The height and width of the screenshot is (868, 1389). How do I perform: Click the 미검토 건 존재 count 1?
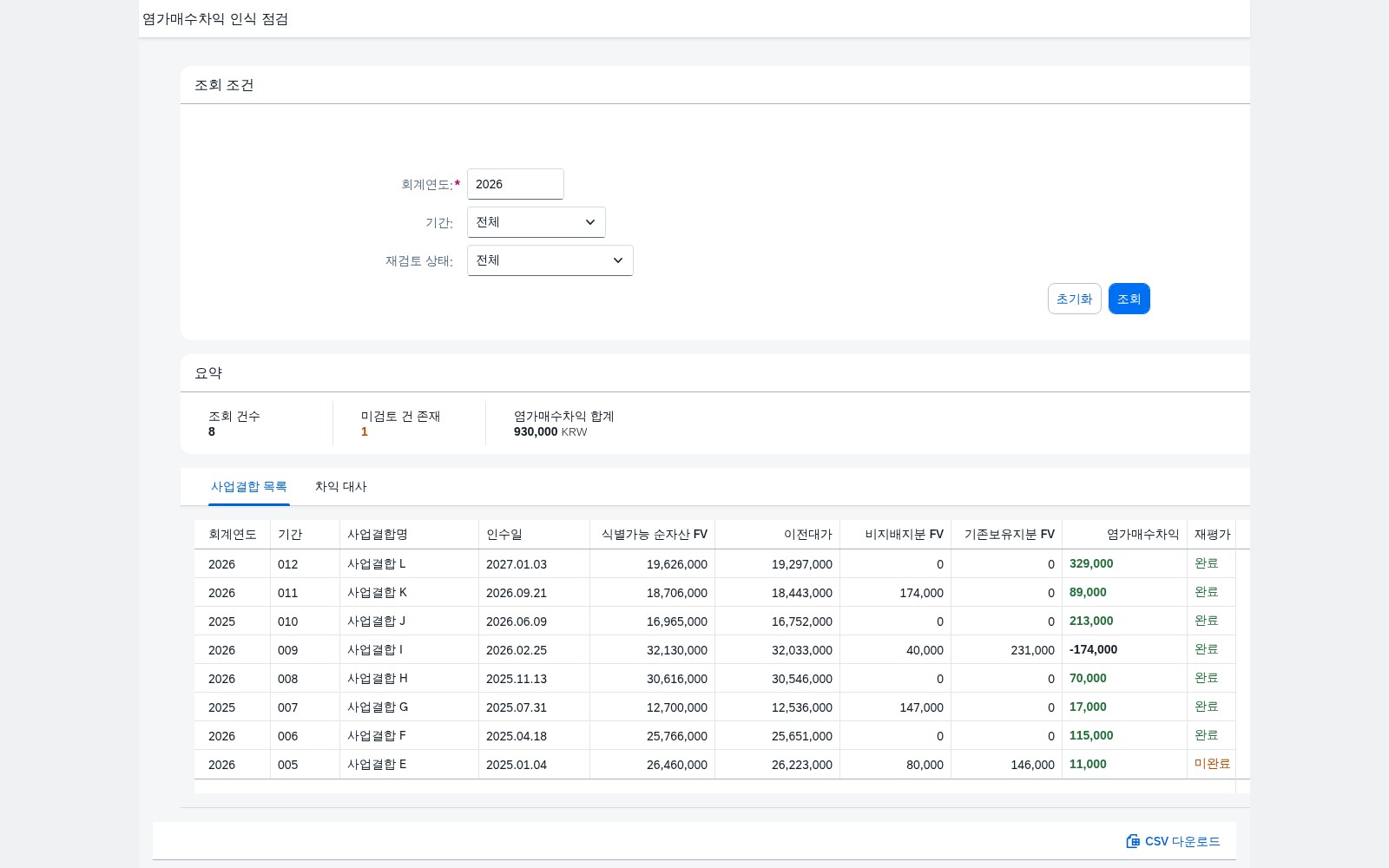(x=365, y=431)
